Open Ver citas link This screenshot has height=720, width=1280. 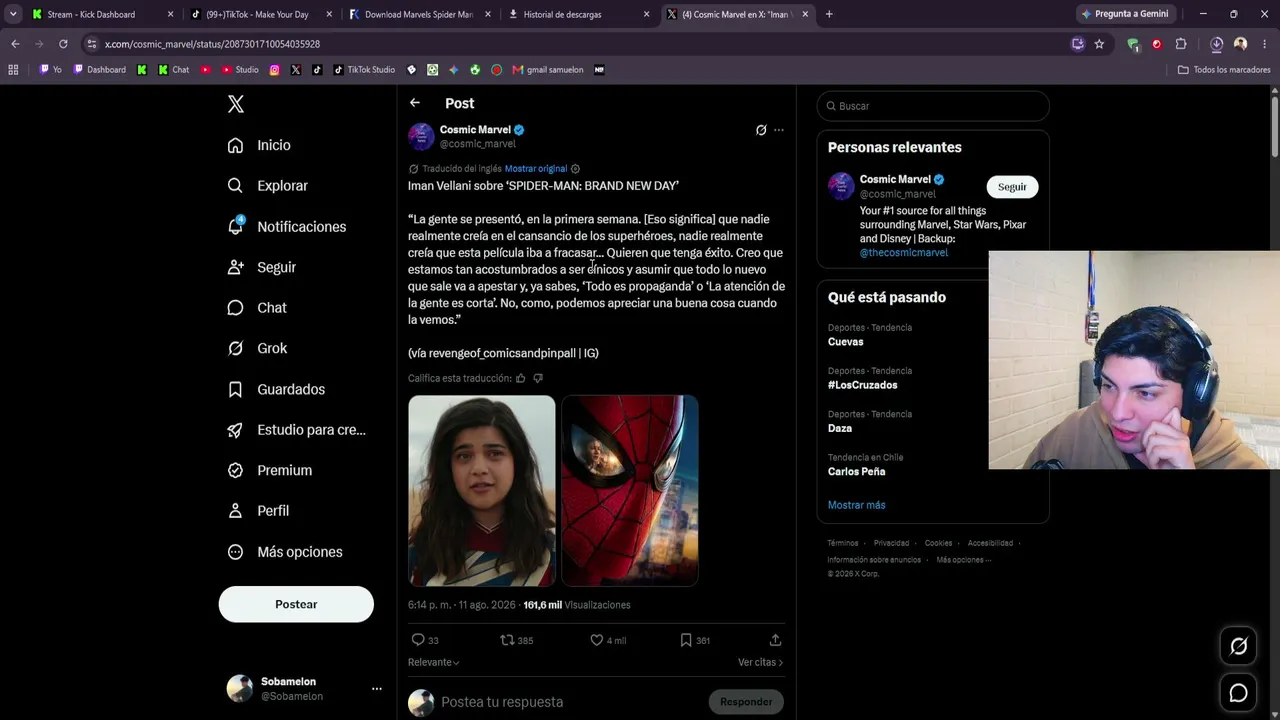pos(761,662)
